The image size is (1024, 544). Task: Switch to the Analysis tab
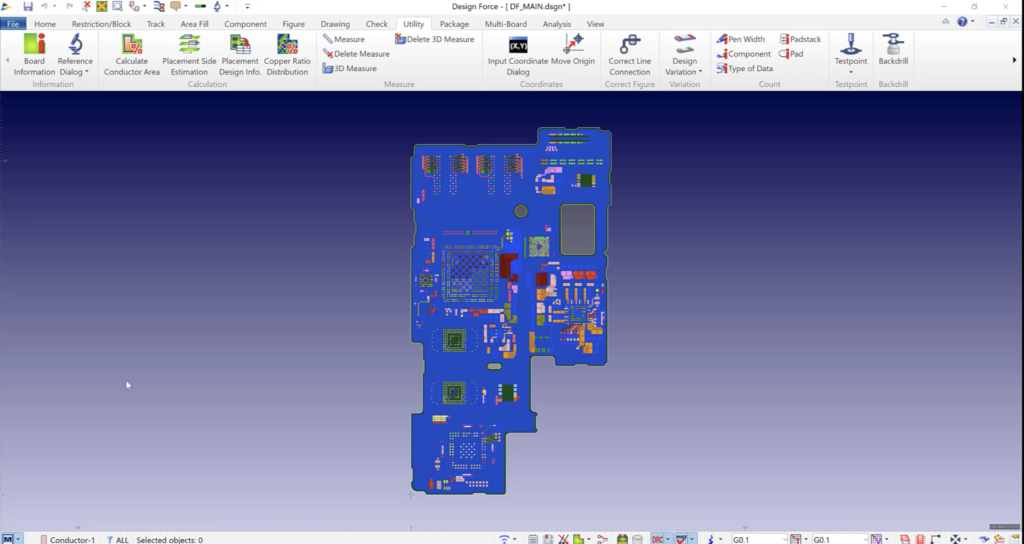[557, 24]
